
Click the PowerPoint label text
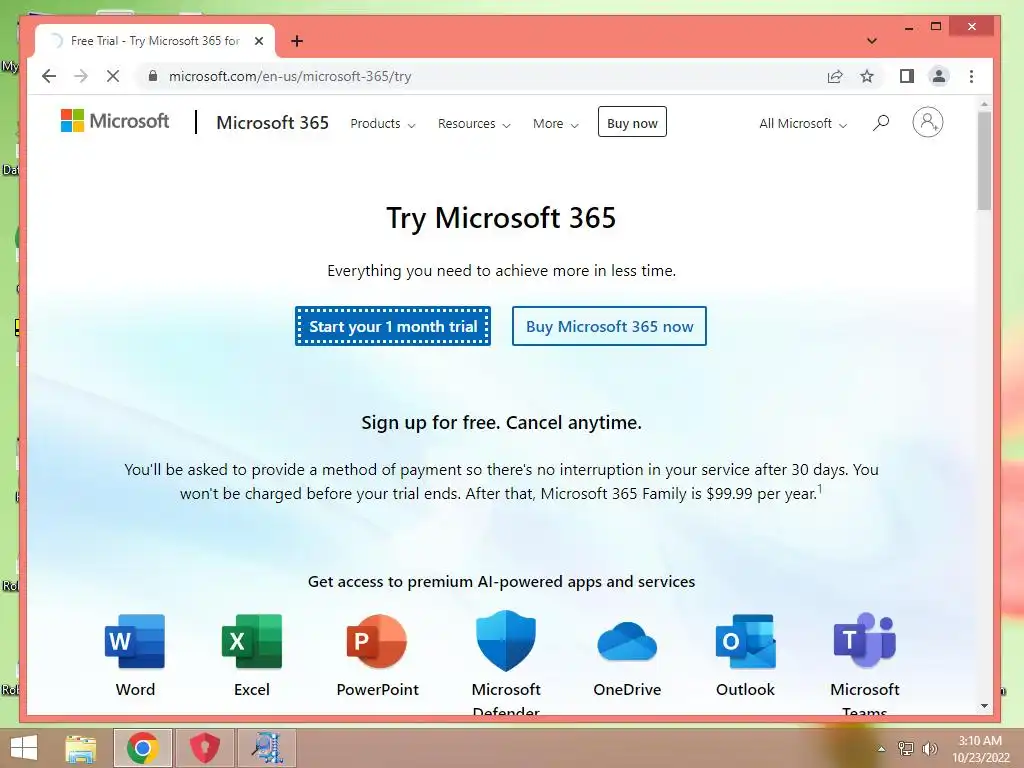[x=377, y=690]
